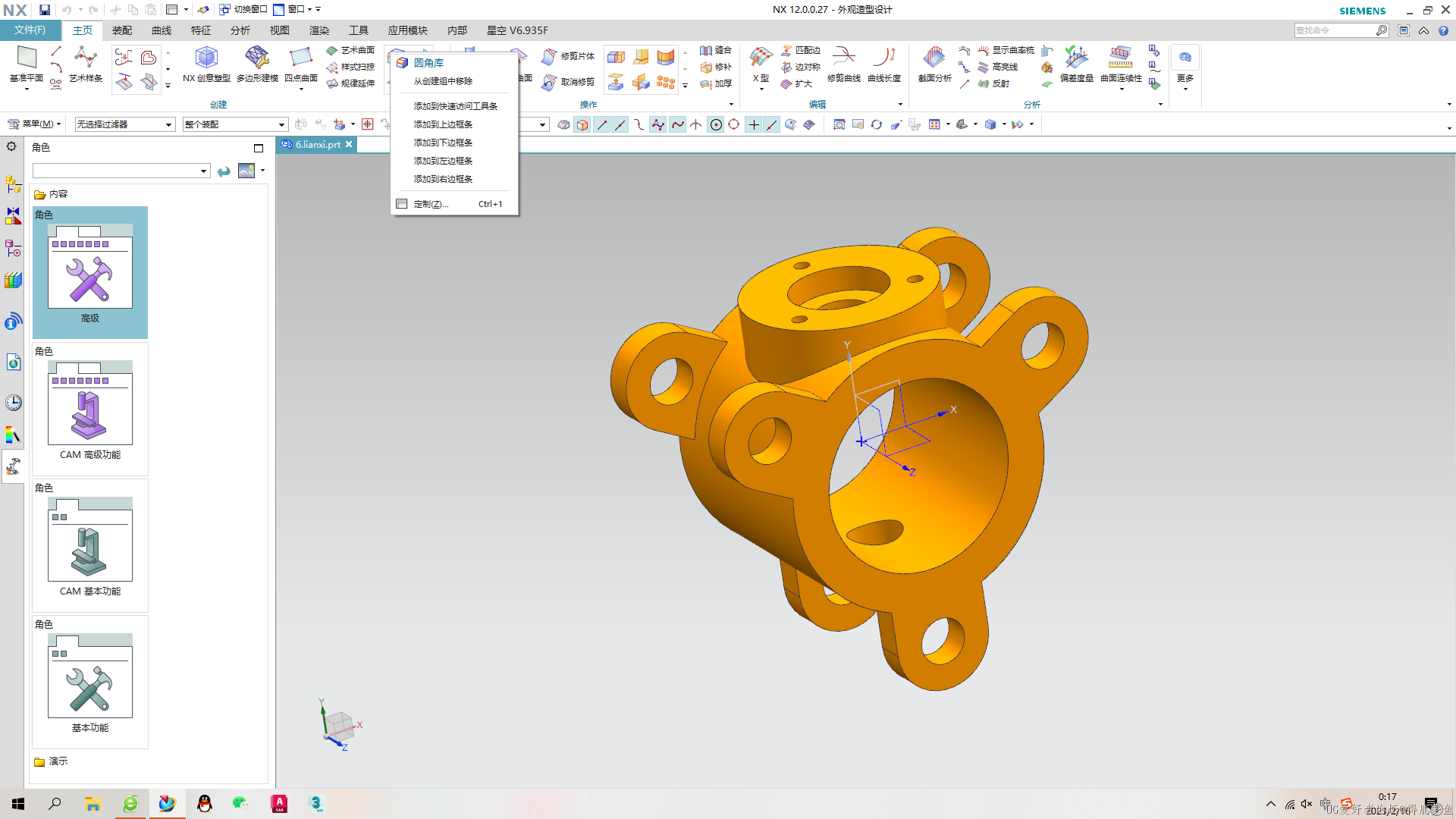Open the History clock sidebar tab
This screenshot has width=1456, height=819.
[13, 402]
